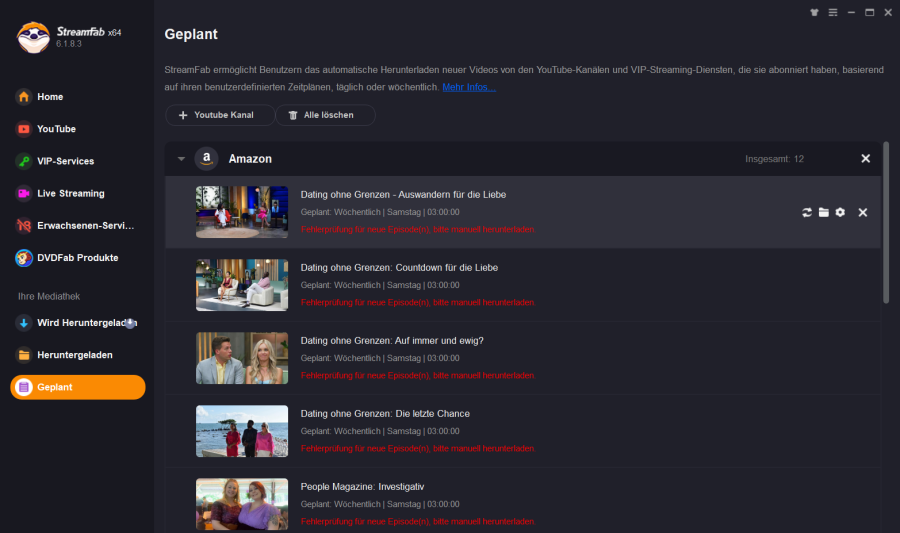Click the StreamFab sloth logo

click(x=33, y=38)
